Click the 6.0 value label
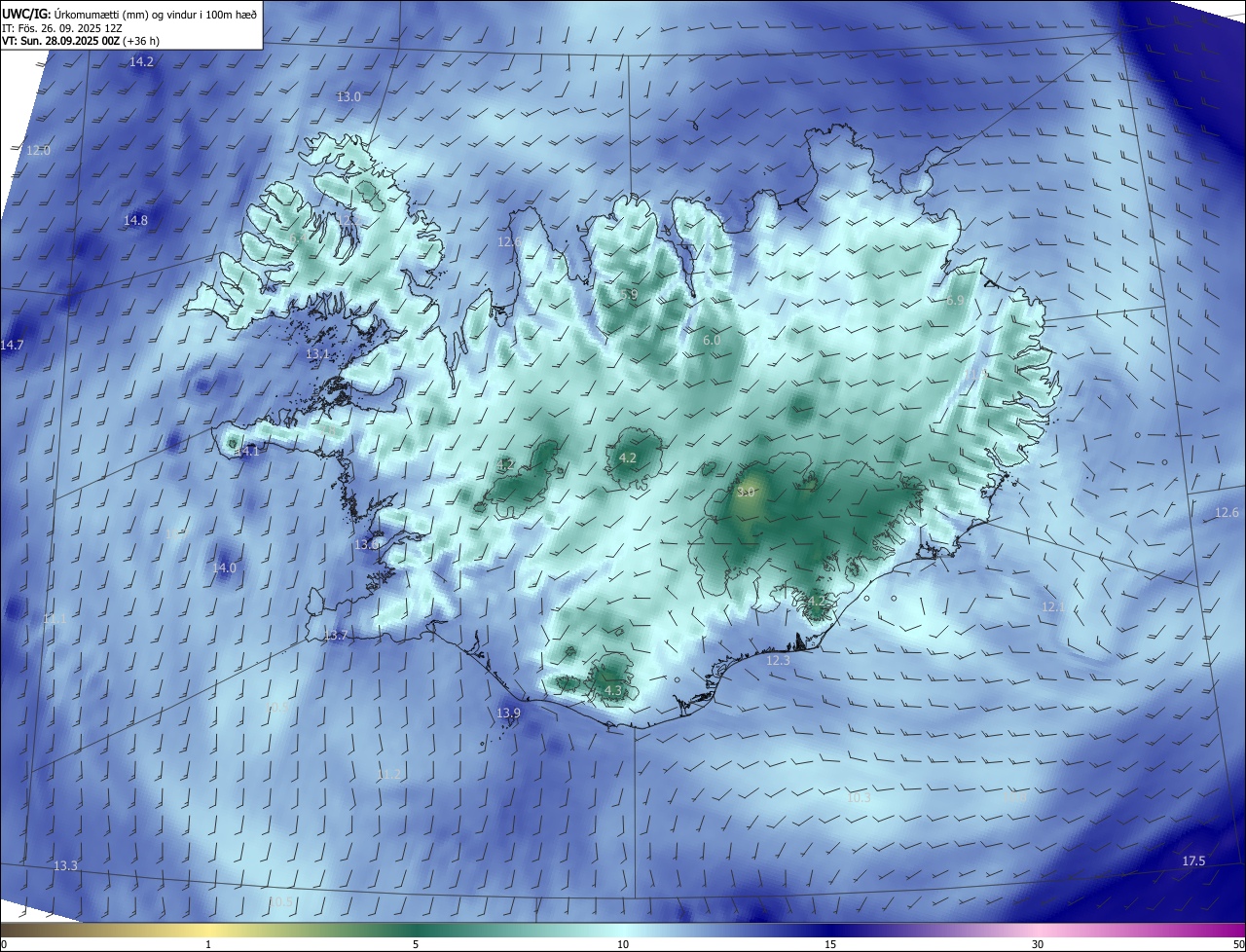The height and width of the screenshot is (952, 1246). pyautogui.click(x=712, y=340)
